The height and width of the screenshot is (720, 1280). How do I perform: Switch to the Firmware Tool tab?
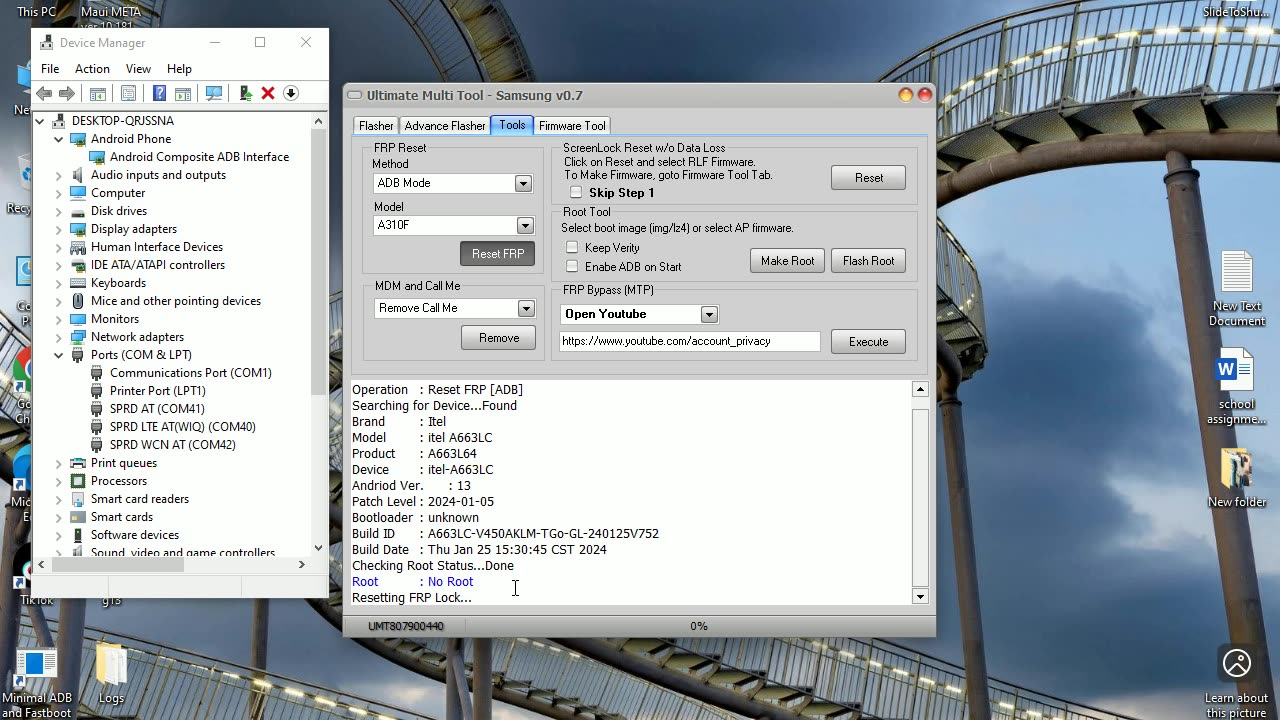click(572, 126)
